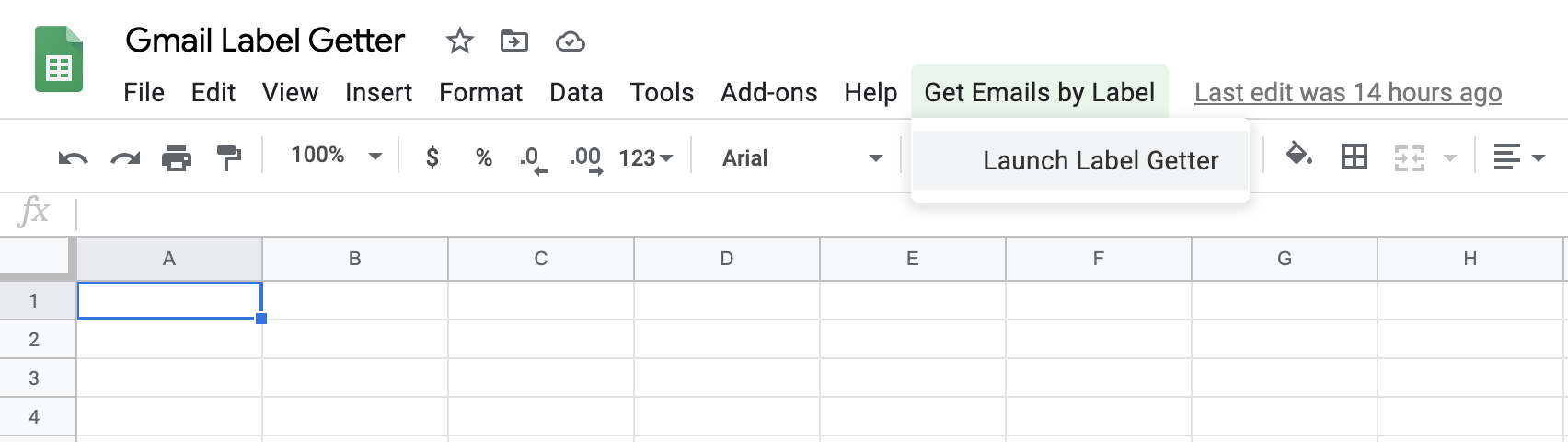Image resolution: width=1568 pixels, height=442 pixels.
Task: Close the Get Emails by Label menu
Action: pos(1040,92)
